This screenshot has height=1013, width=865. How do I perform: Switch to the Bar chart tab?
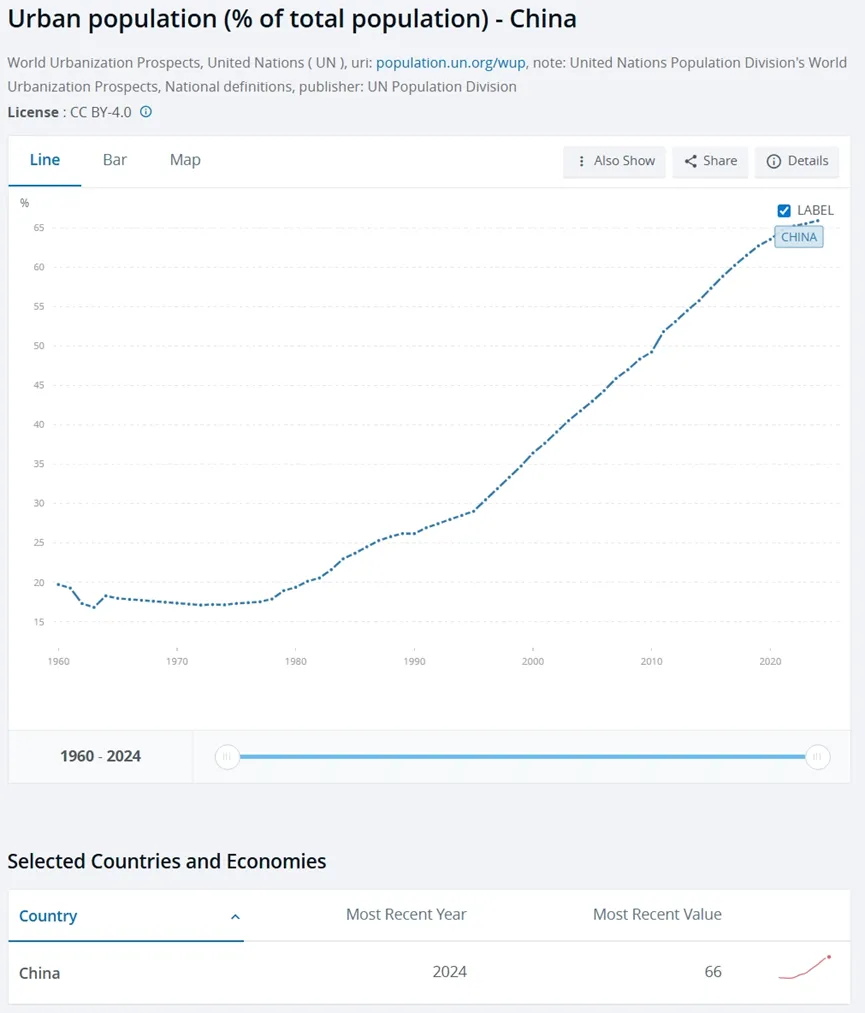point(115,160)
